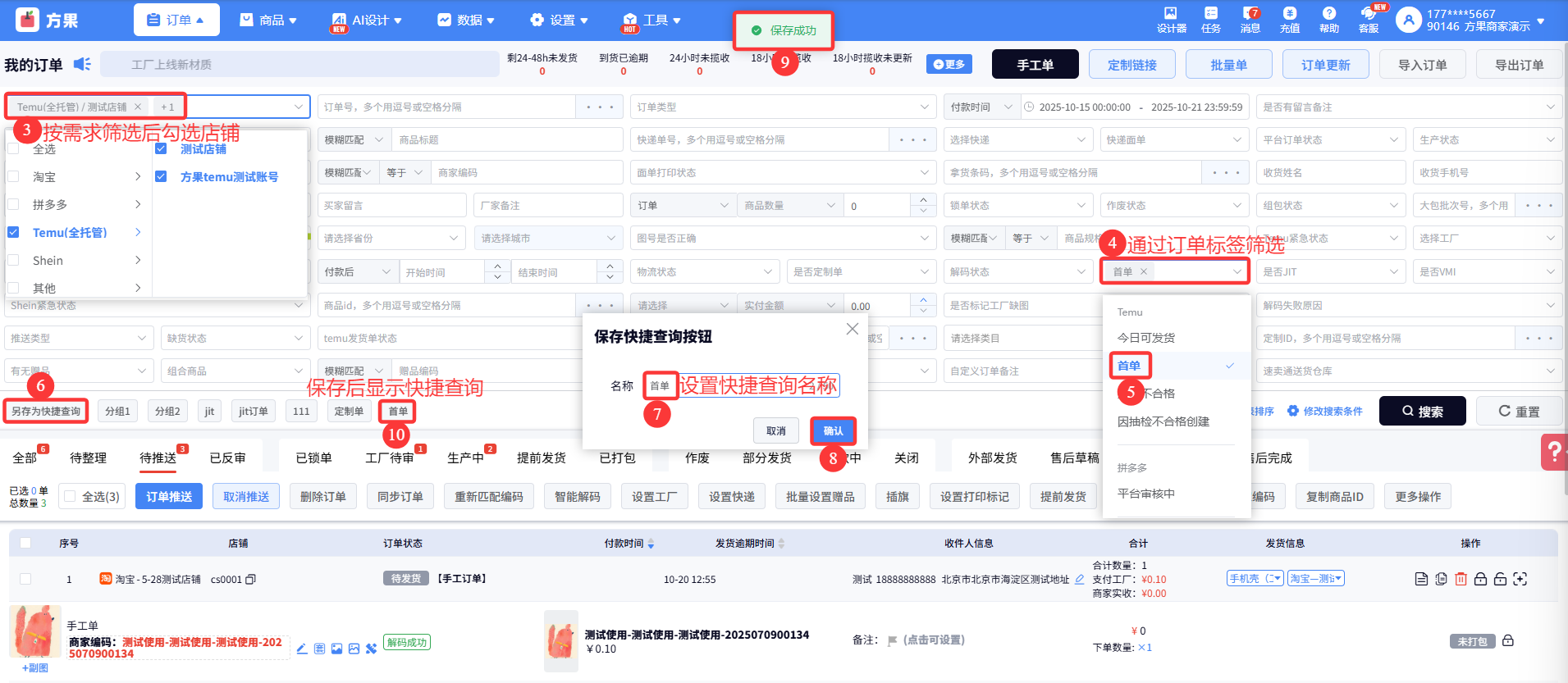Delete order with red trash icon
Image resolution: width=1568 pixels, height=683 pixels.
[x=1461, y=579]
